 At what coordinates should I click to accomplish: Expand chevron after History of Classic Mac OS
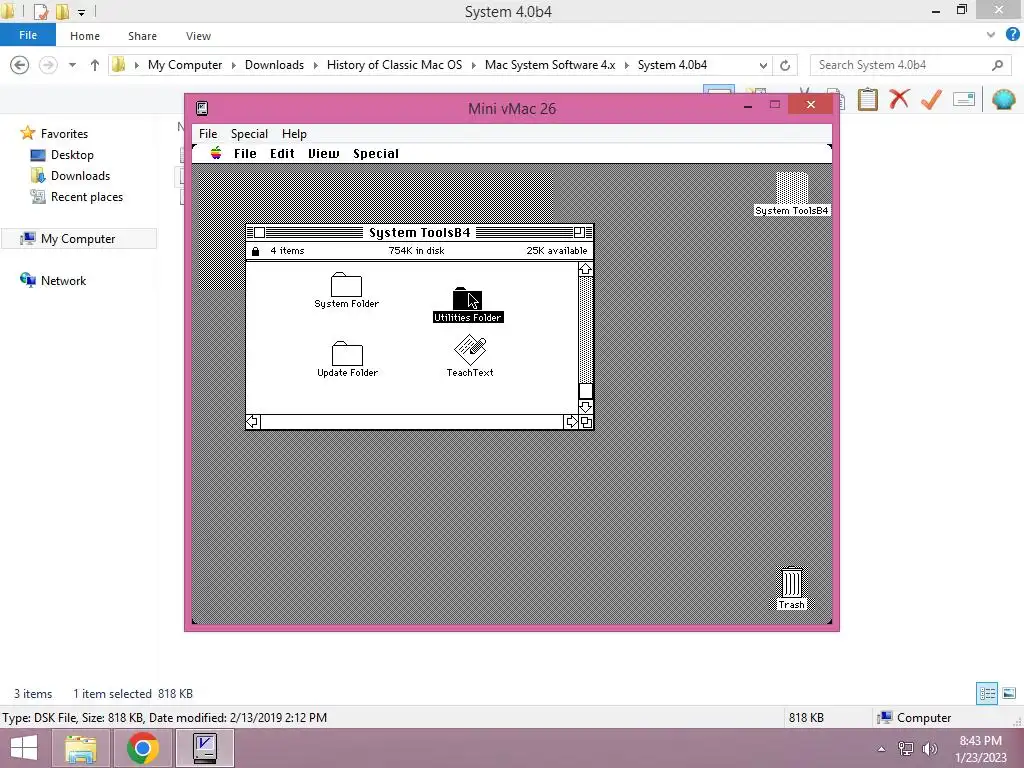coord(473,65)
